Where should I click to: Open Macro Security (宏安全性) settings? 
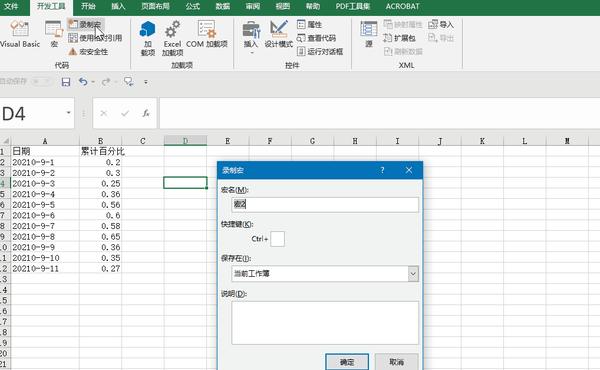coord(88,51)
